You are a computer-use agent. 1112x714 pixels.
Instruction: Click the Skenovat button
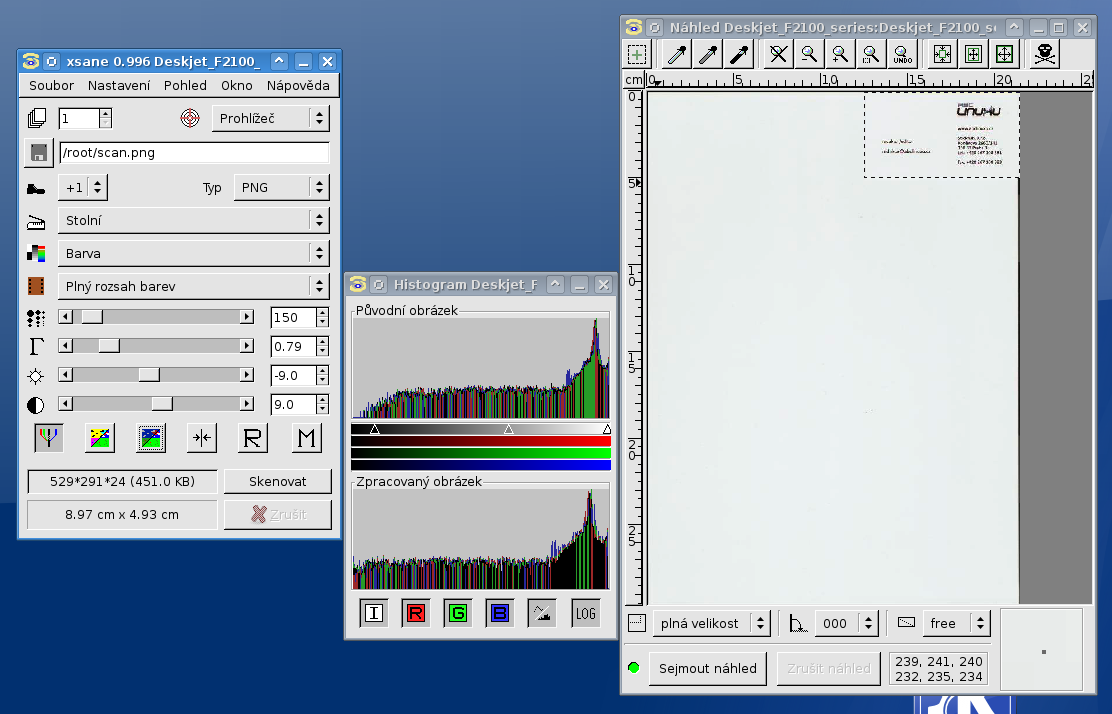click(278, 481)
